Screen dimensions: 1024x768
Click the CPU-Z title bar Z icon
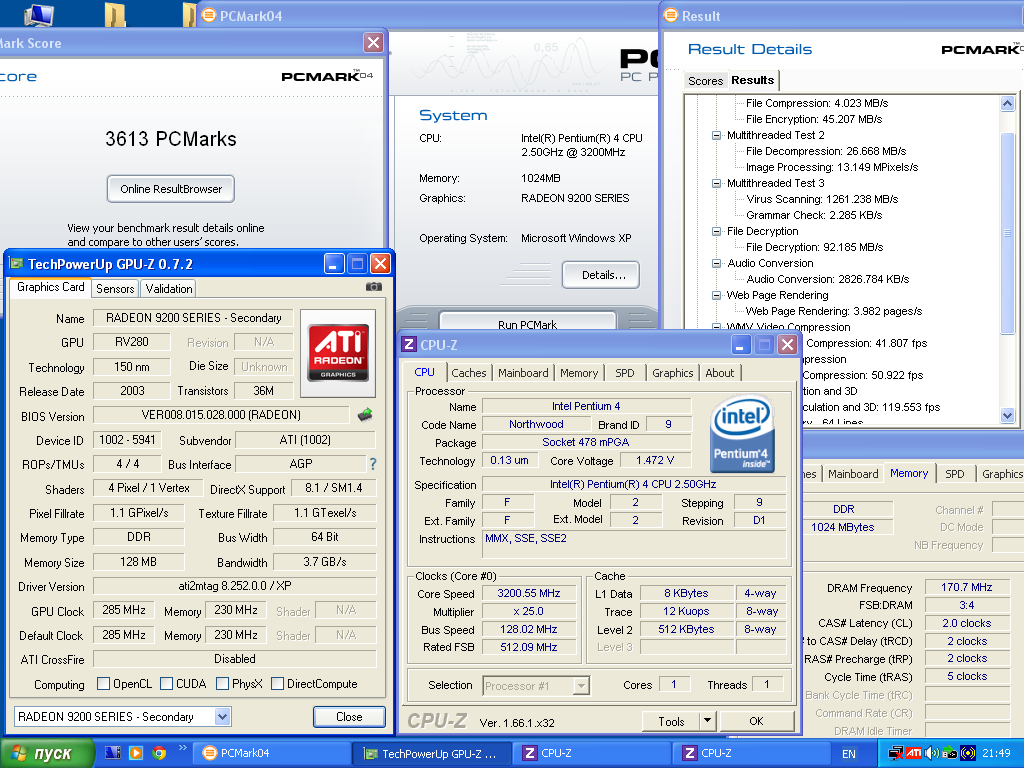[x=409, y=344]
